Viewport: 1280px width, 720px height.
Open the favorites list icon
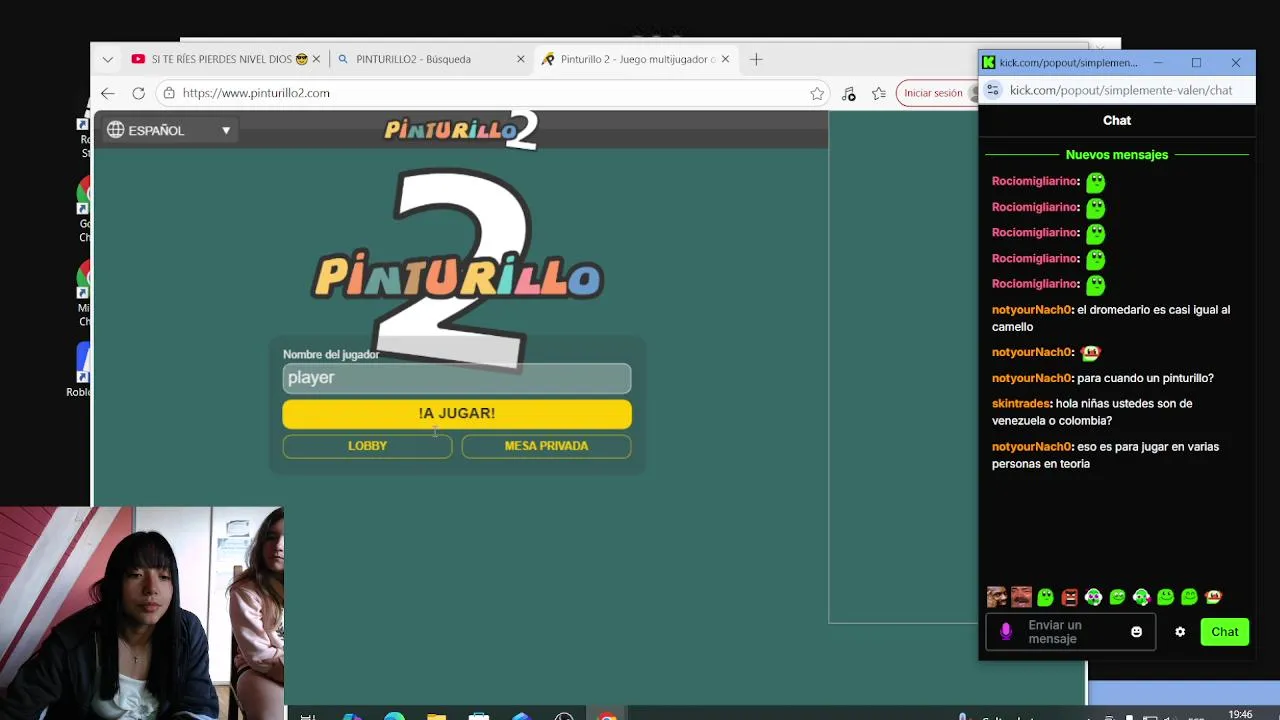(x=879, y=93)
